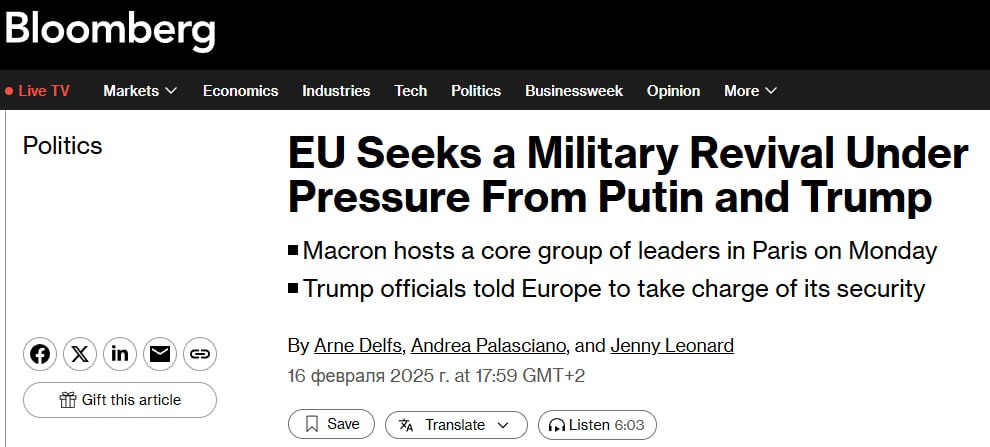
Task: Open the Translate dropdown
Action: [x=455, y=424]
